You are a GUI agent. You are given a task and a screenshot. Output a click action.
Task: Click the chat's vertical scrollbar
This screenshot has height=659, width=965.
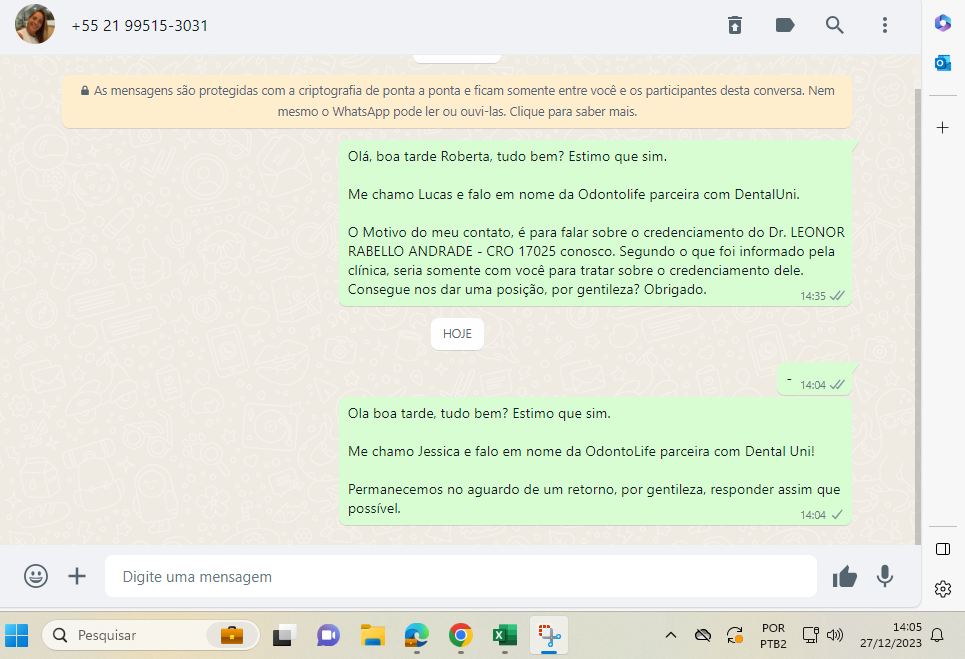[918, 300]
